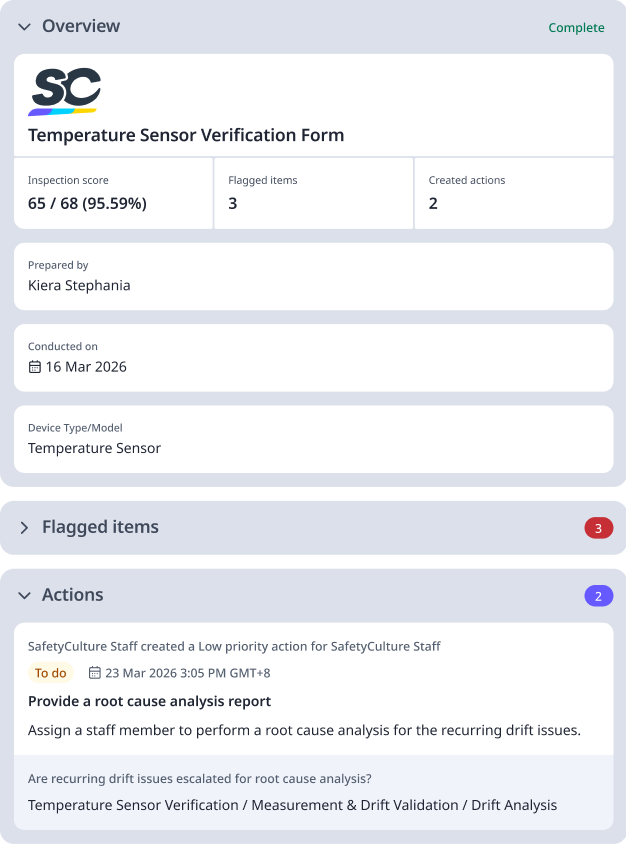Click the calendar icon beside Conducted on date
Image resolution: width=626 pixels, height=844 pixels.
pyautogui.click(x=33, y=366)
